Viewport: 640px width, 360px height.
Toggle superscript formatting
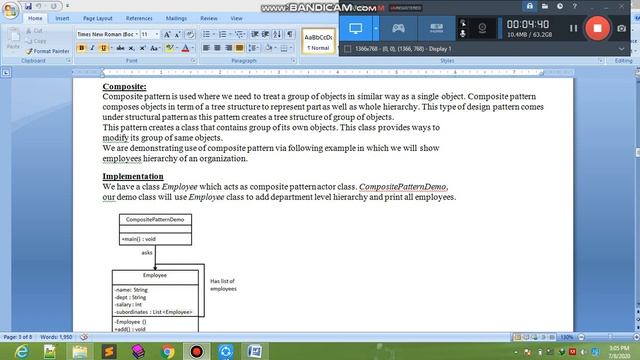pyautogui.click(x=142, y=48)
